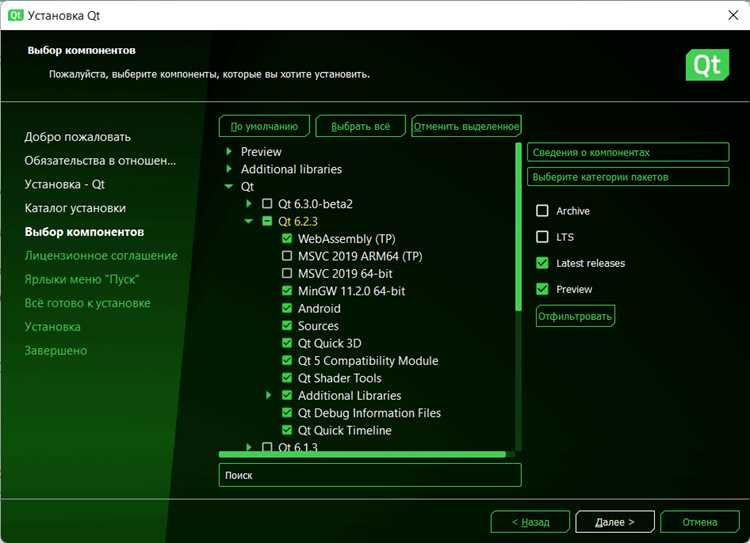Toggle the Android component checkbox
Screen dimensions: 750x543
[x=287, y=308]
